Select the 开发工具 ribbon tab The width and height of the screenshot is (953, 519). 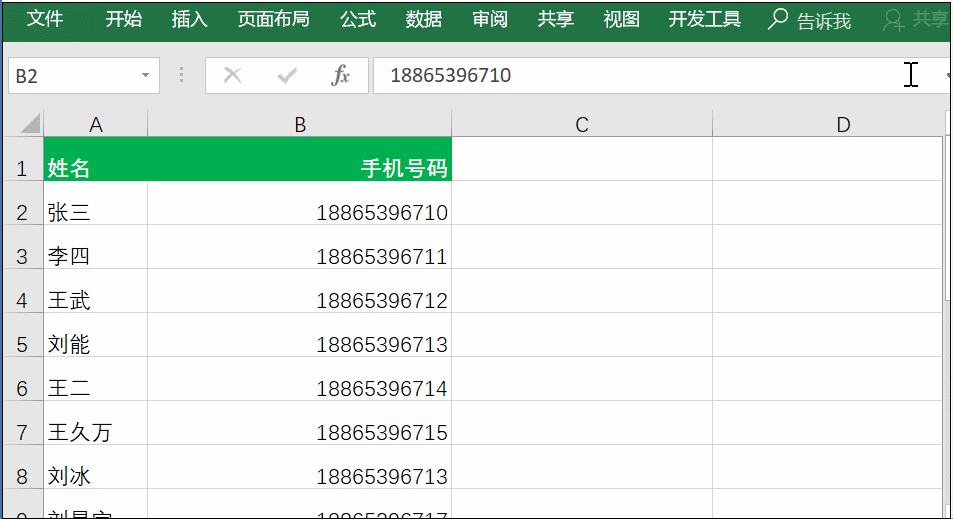click(704, 19)
